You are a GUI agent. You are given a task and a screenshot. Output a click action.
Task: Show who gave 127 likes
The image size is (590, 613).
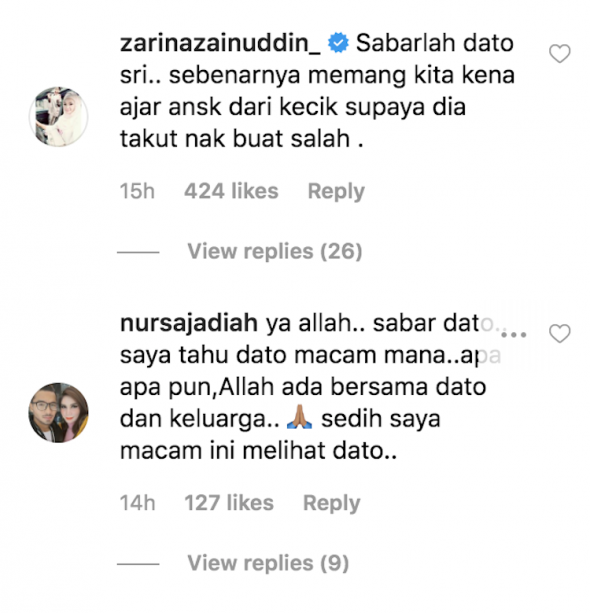pos(229,503)
